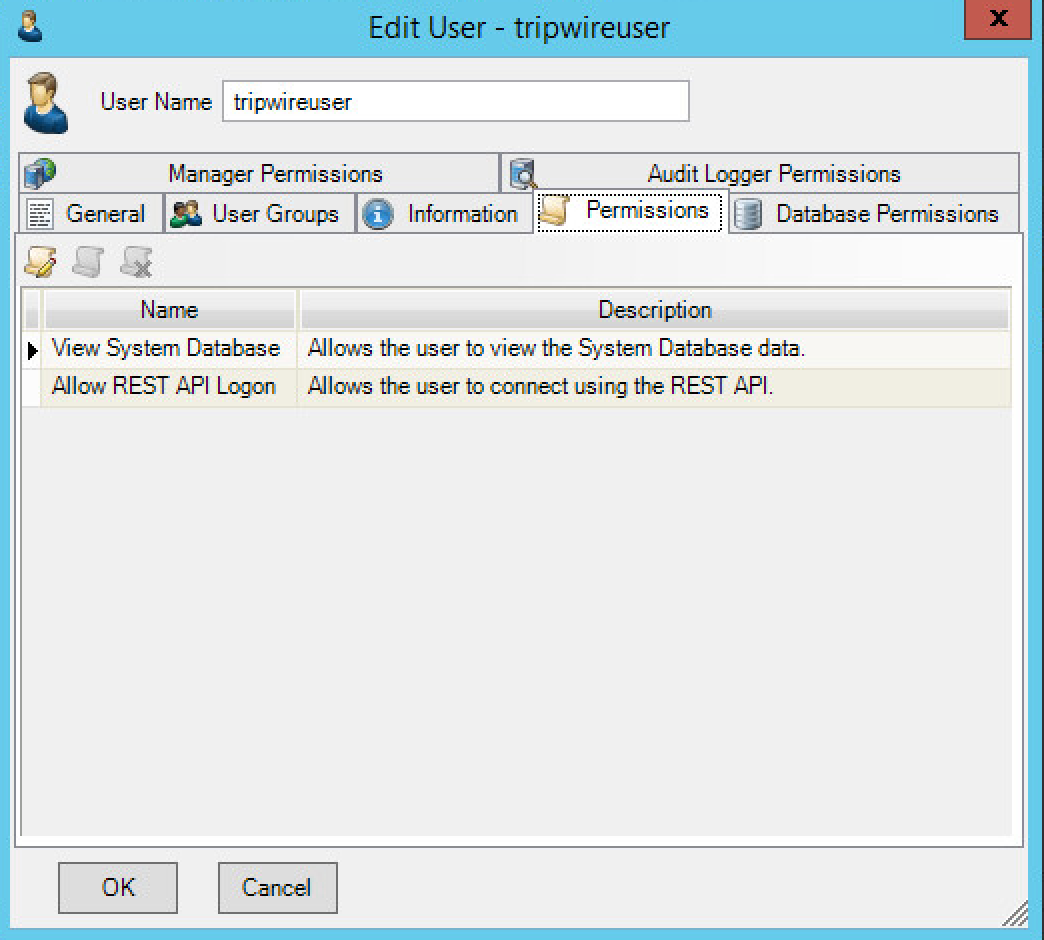Click the Audit Logger magnifier icon

tap(523, 174)
